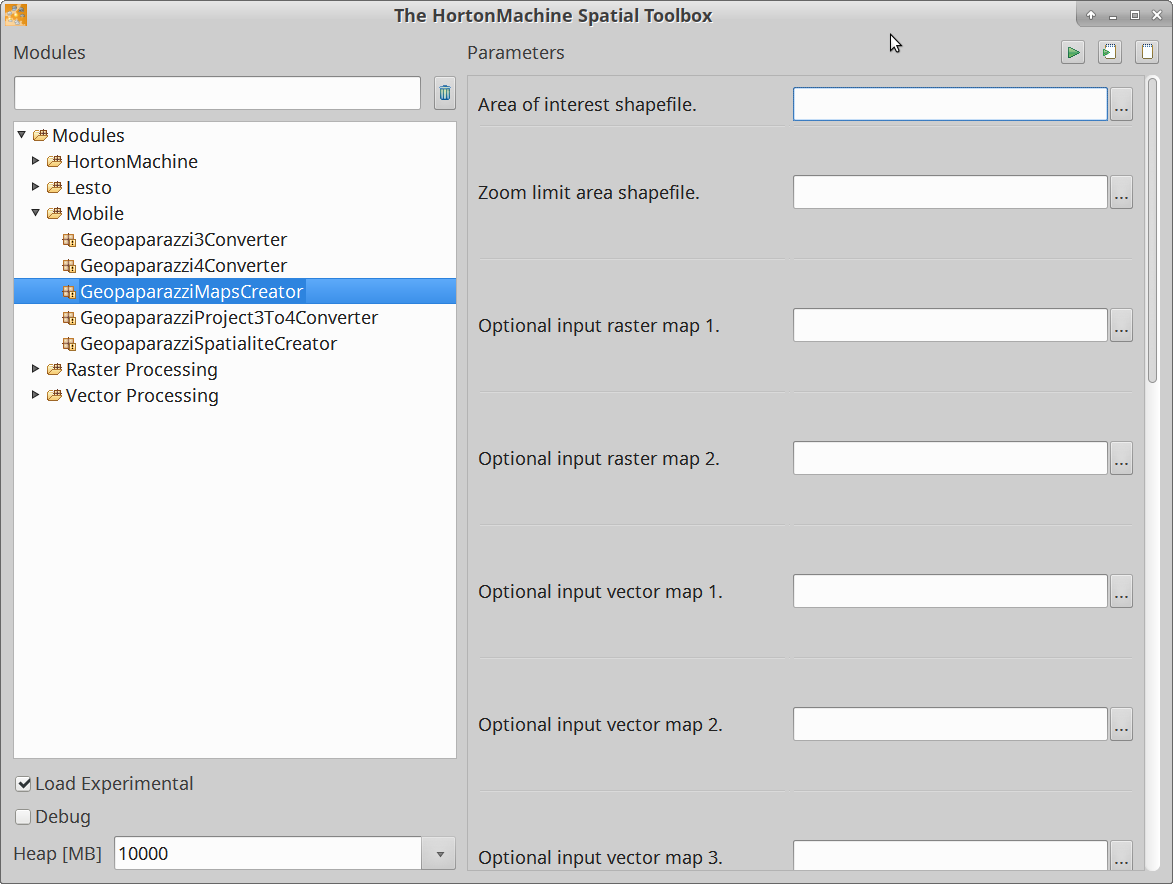Toggle the Load Experimental checkbox
Image resolution: width=1173 pixels, height=884 pixels.
(x=23, y=784)
